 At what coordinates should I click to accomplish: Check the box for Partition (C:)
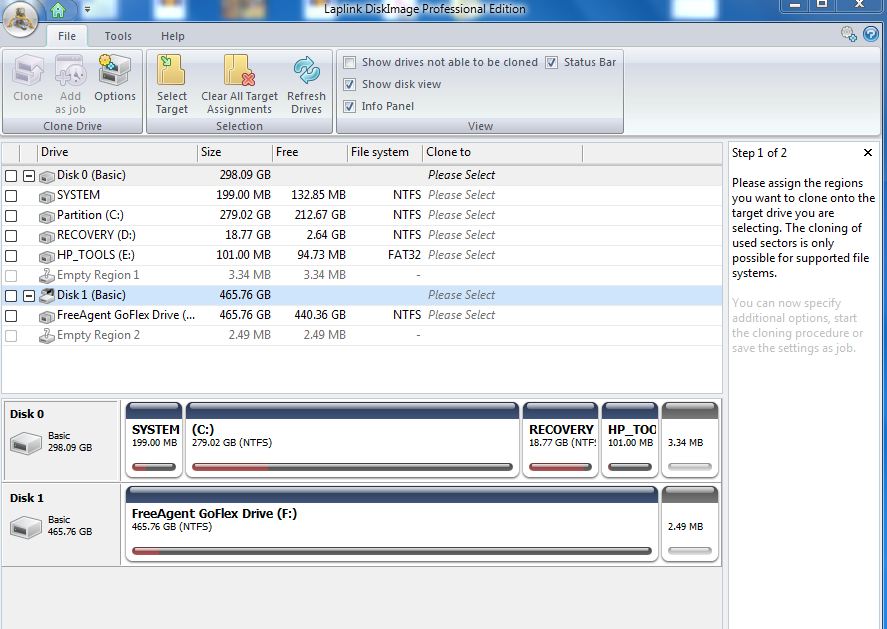point(11,215)
